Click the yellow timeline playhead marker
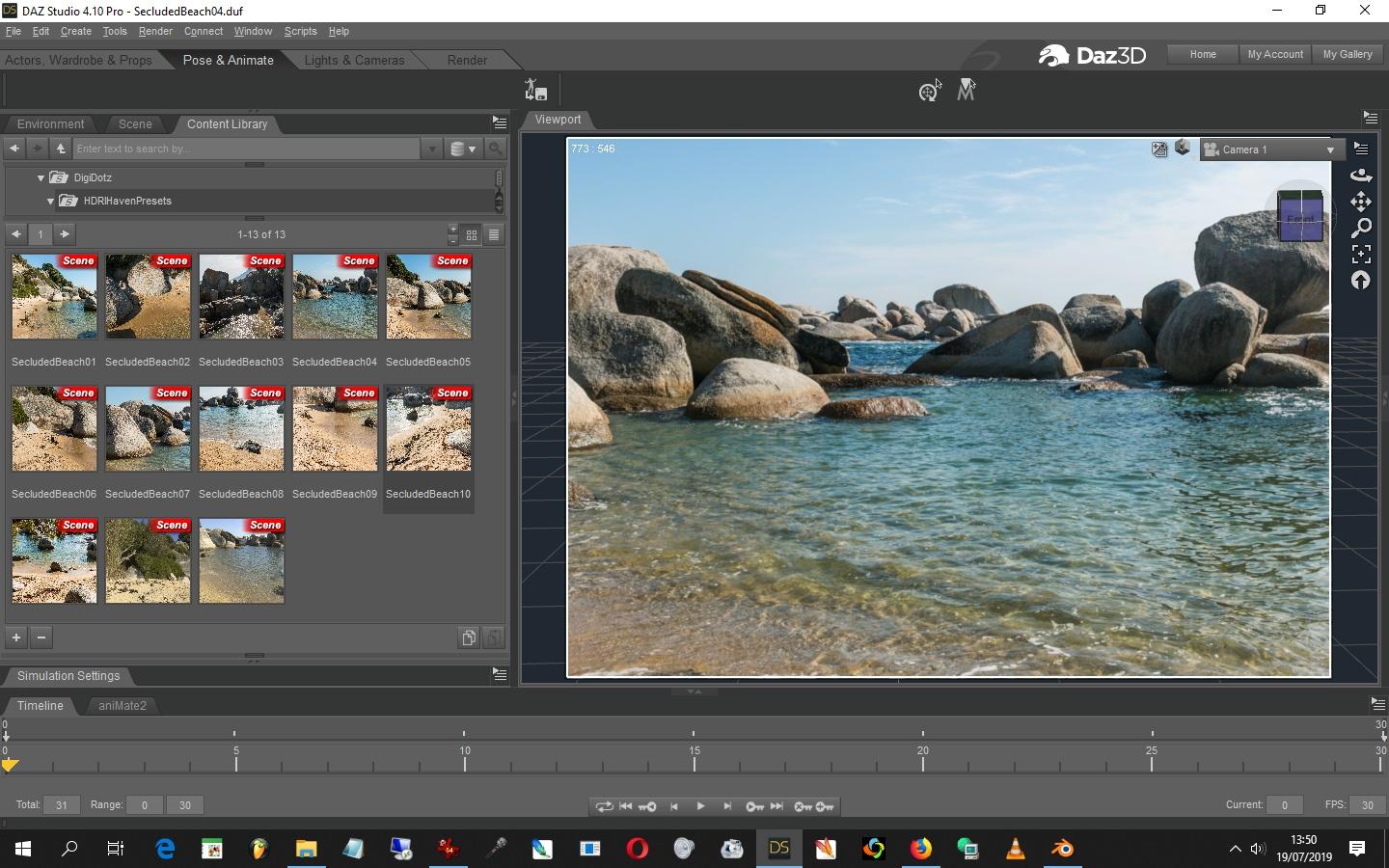Viewport: 1389px width, 868px height. (x=10, y=765)
